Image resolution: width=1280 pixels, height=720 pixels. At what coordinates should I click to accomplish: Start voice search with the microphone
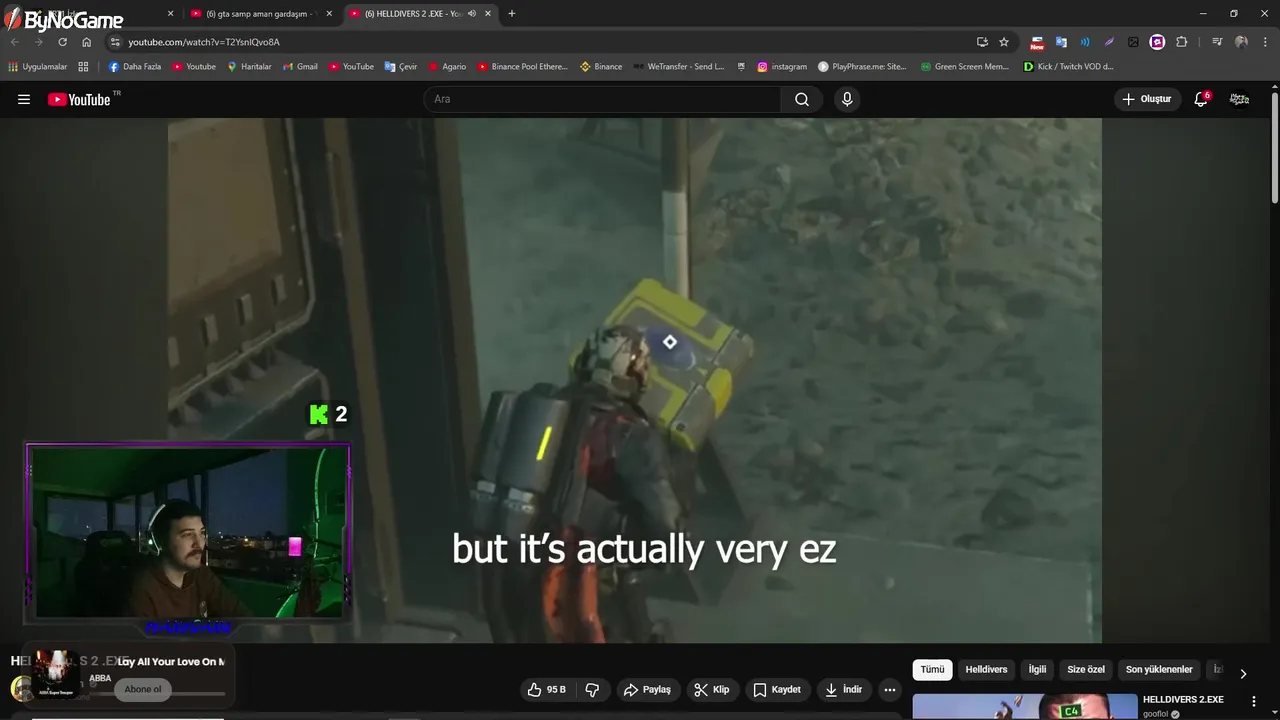tap(847, 99)
